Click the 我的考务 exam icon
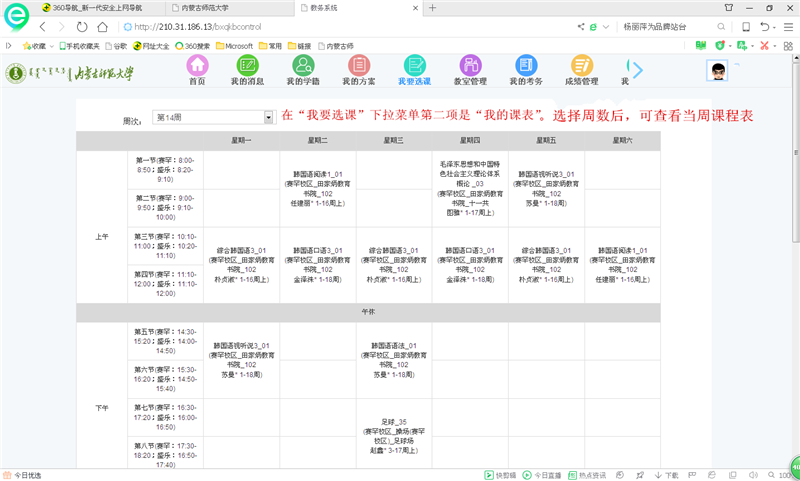The height and width of the screenshot is (481, 800). 526,69
